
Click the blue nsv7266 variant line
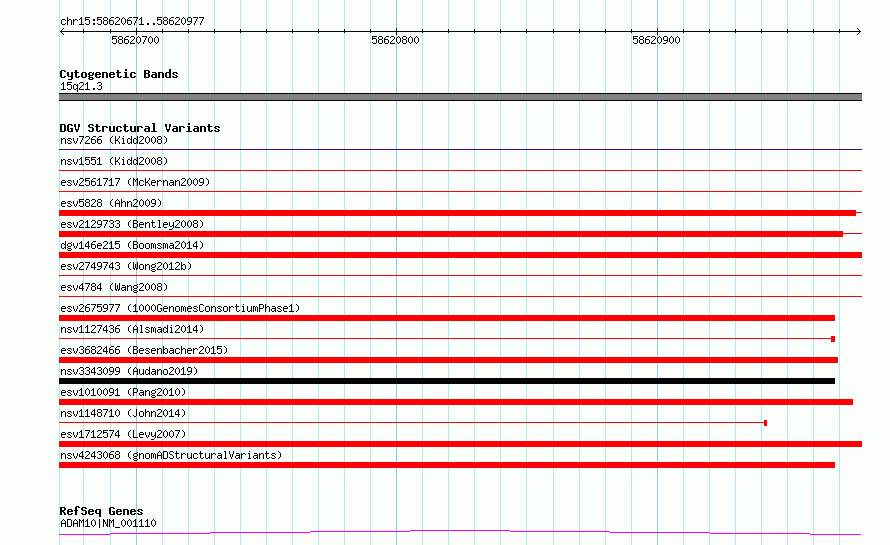tap(460, 150)
